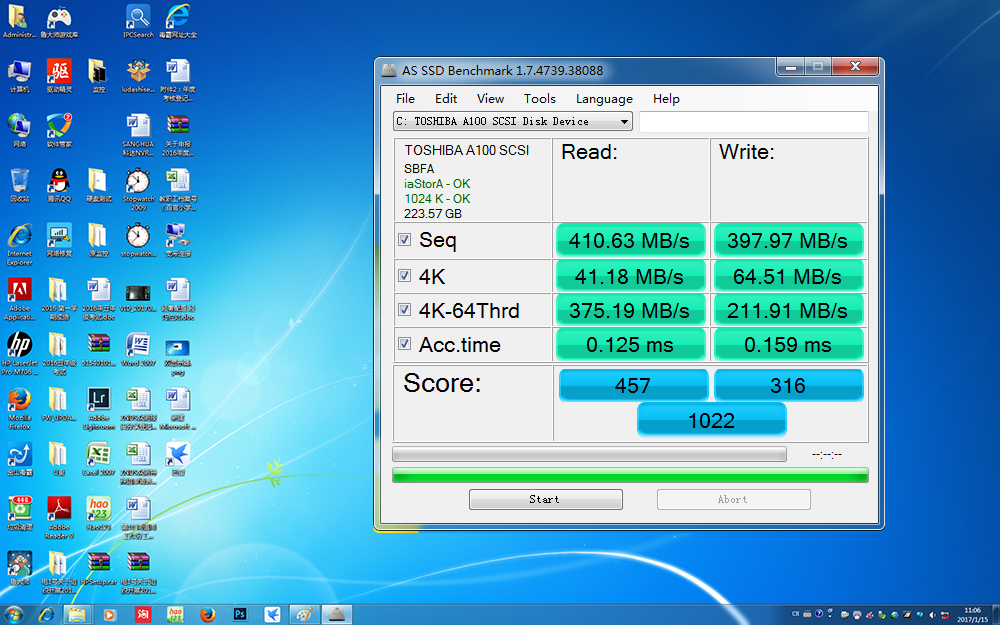This screenshot has height=625, width=1000.
Task: Open the Adobe Application Manager desktop icon
Action: [19, 298]
